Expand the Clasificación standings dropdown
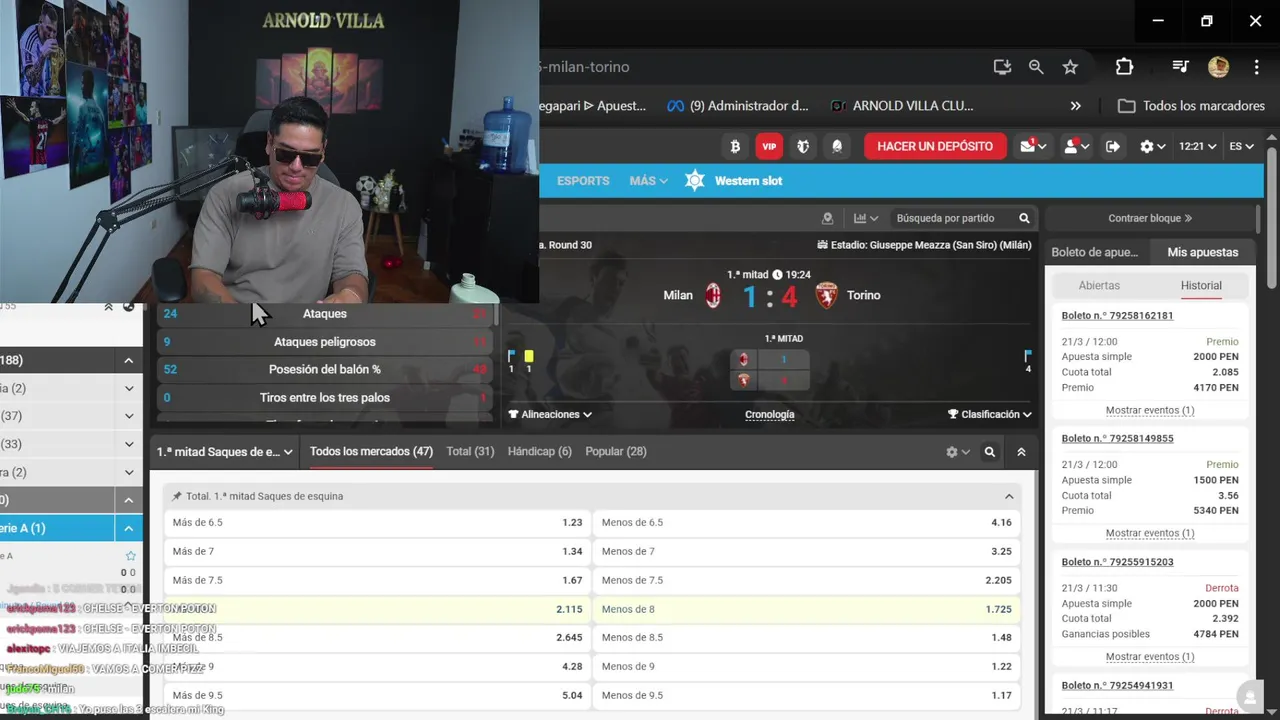1280x720 pixels. pos(990,414)
